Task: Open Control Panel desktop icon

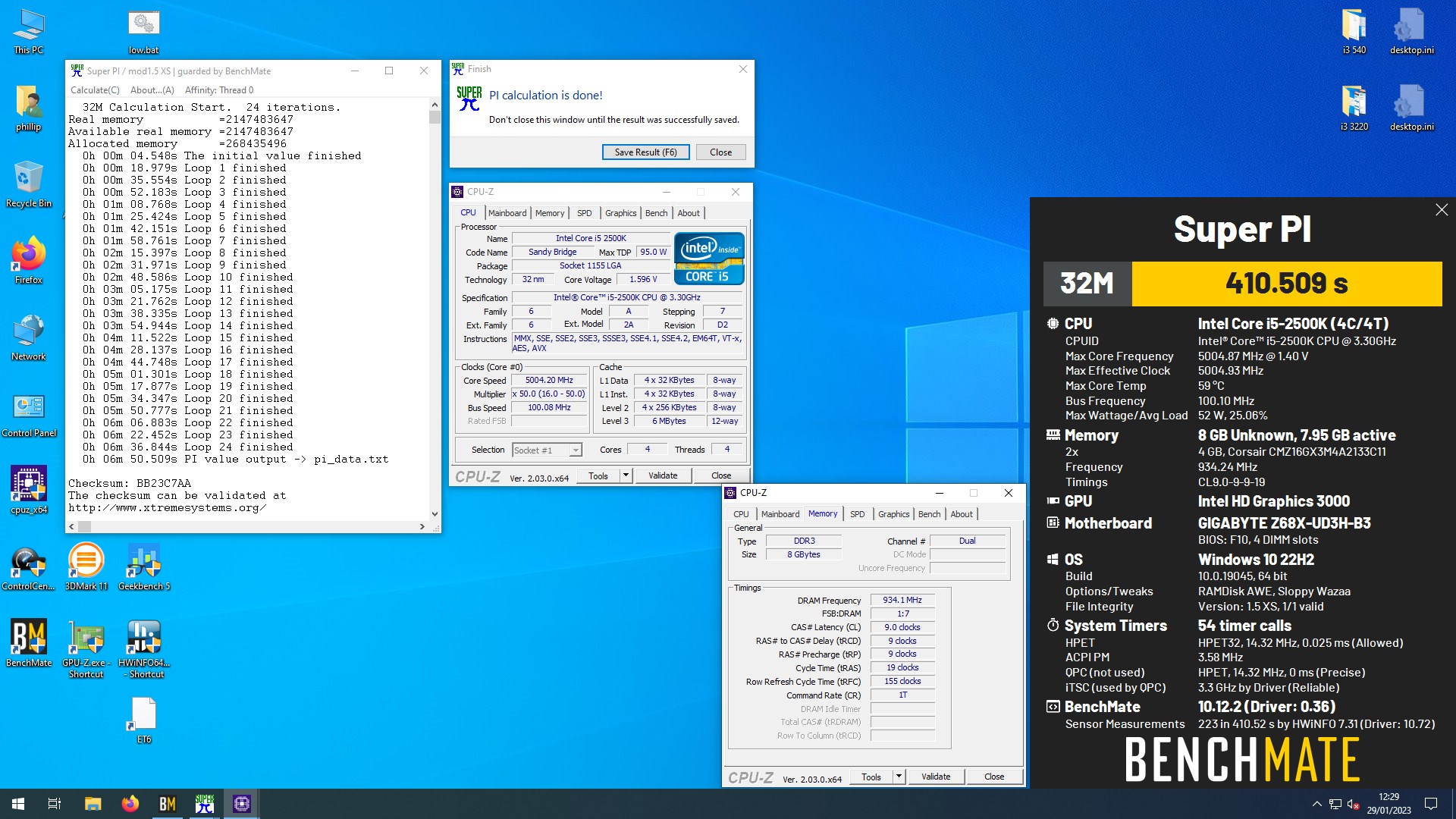Action: [29, 414]
